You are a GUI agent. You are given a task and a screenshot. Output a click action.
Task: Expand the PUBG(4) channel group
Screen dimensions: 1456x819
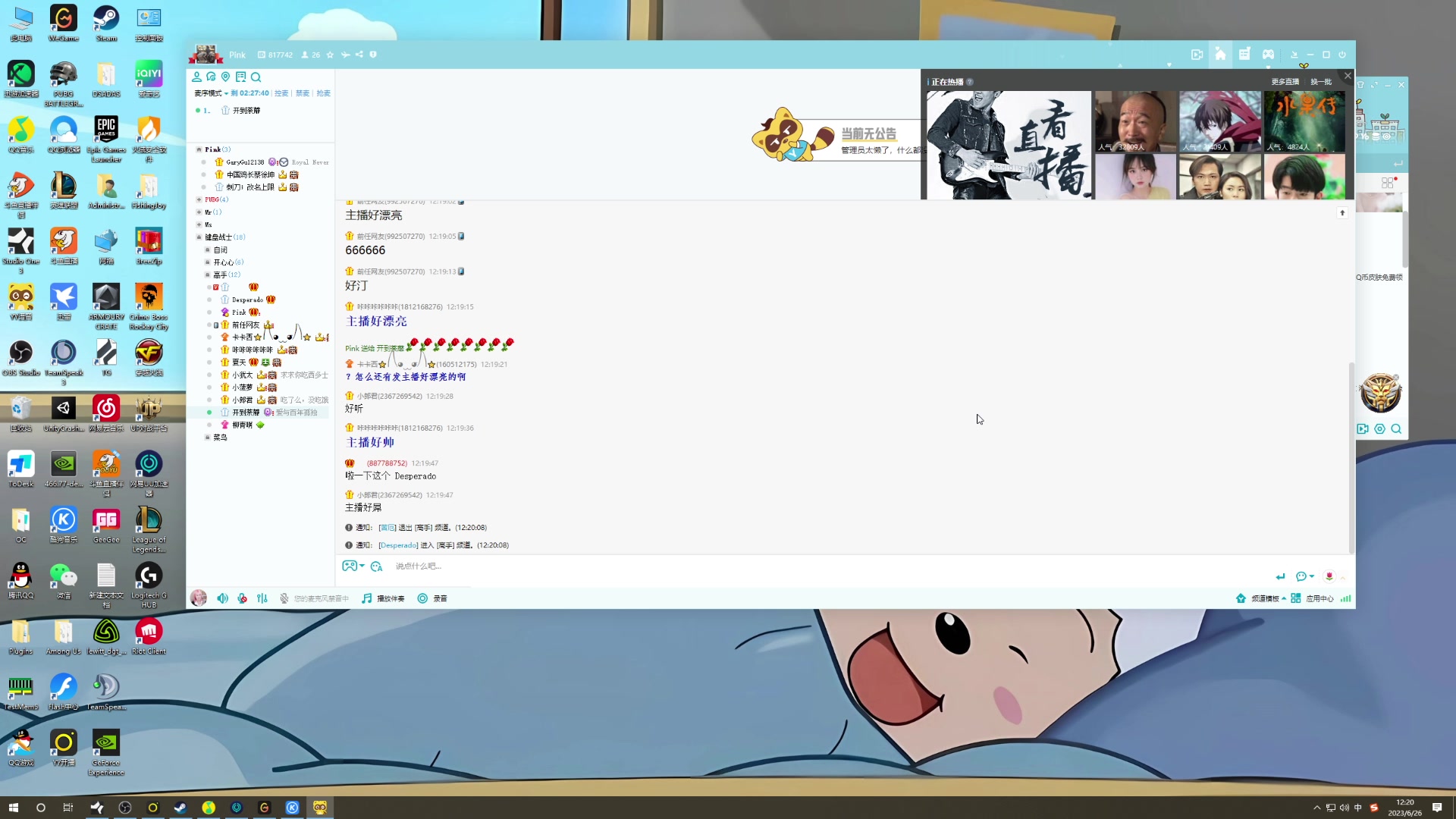tap(199, 199)
